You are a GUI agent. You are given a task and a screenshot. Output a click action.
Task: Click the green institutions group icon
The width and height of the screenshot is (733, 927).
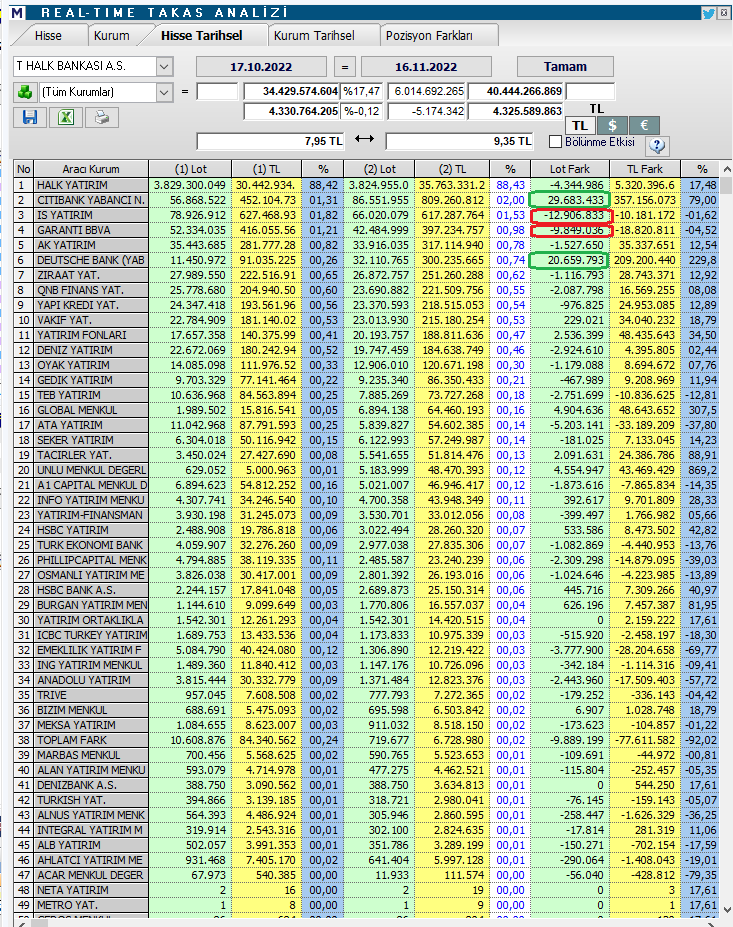25,92
